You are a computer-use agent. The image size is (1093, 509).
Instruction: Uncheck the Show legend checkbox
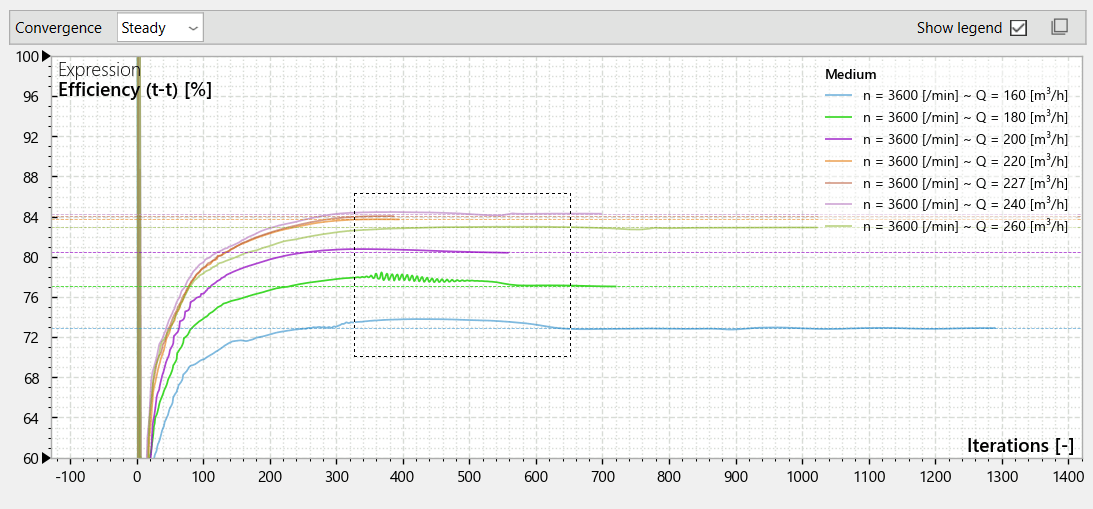(x=1018, y=28)
